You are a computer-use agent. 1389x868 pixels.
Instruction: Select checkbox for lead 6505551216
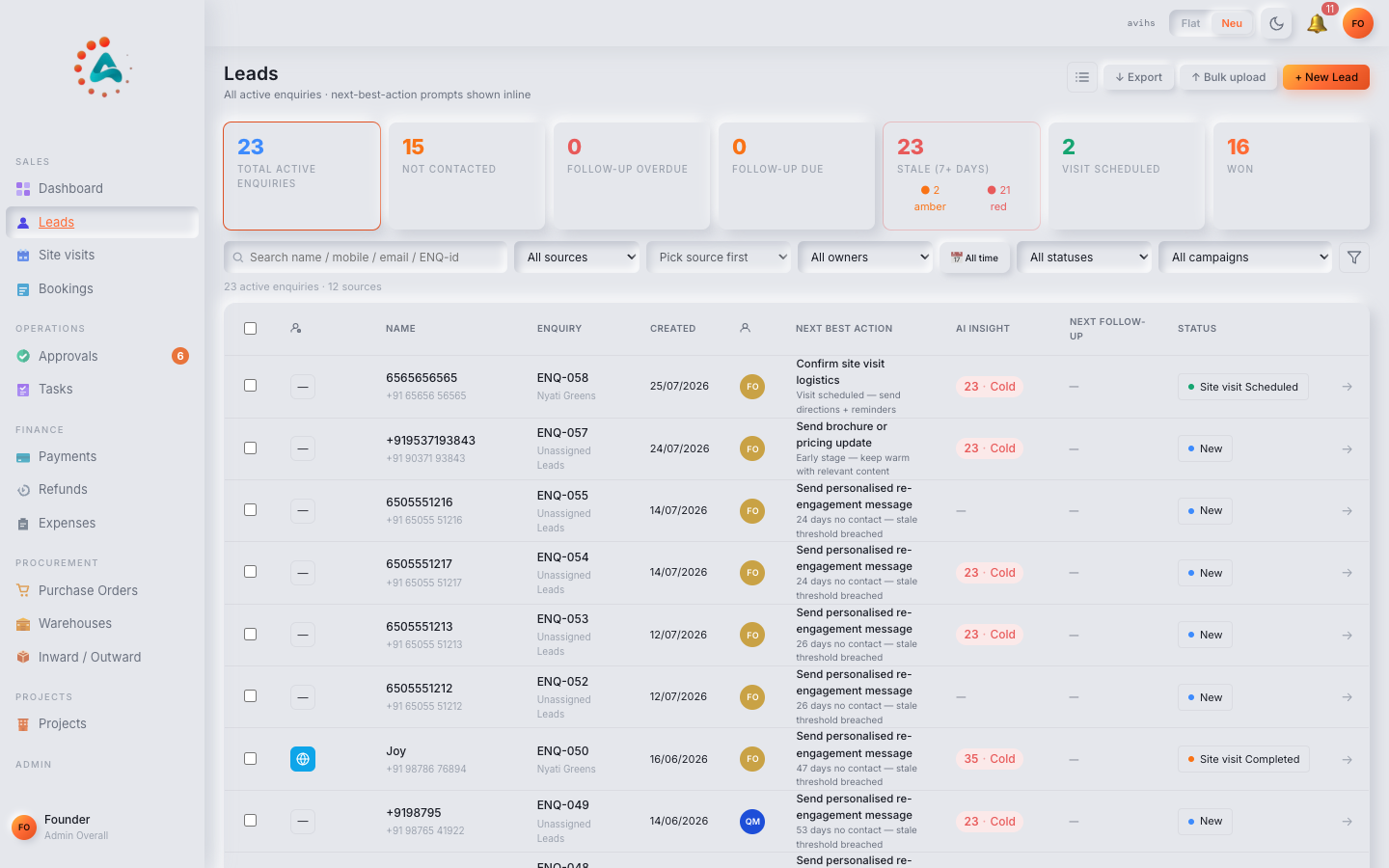(250, 509)
